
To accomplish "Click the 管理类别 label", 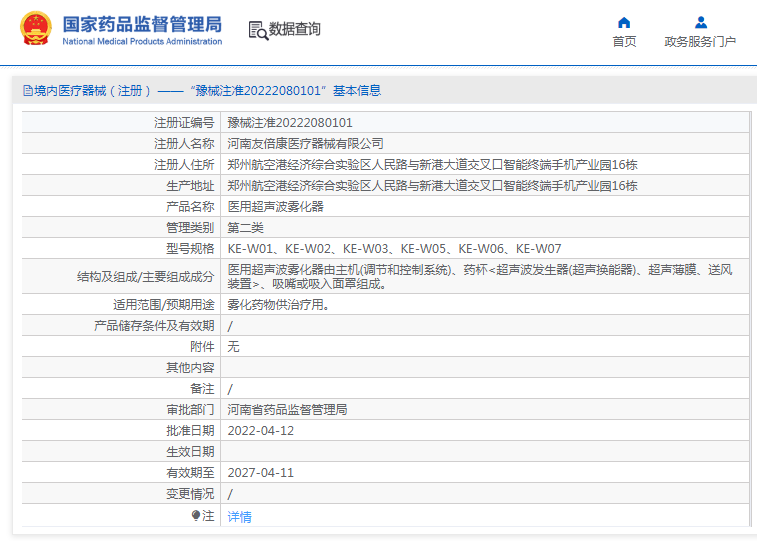I will pos(190,228).
